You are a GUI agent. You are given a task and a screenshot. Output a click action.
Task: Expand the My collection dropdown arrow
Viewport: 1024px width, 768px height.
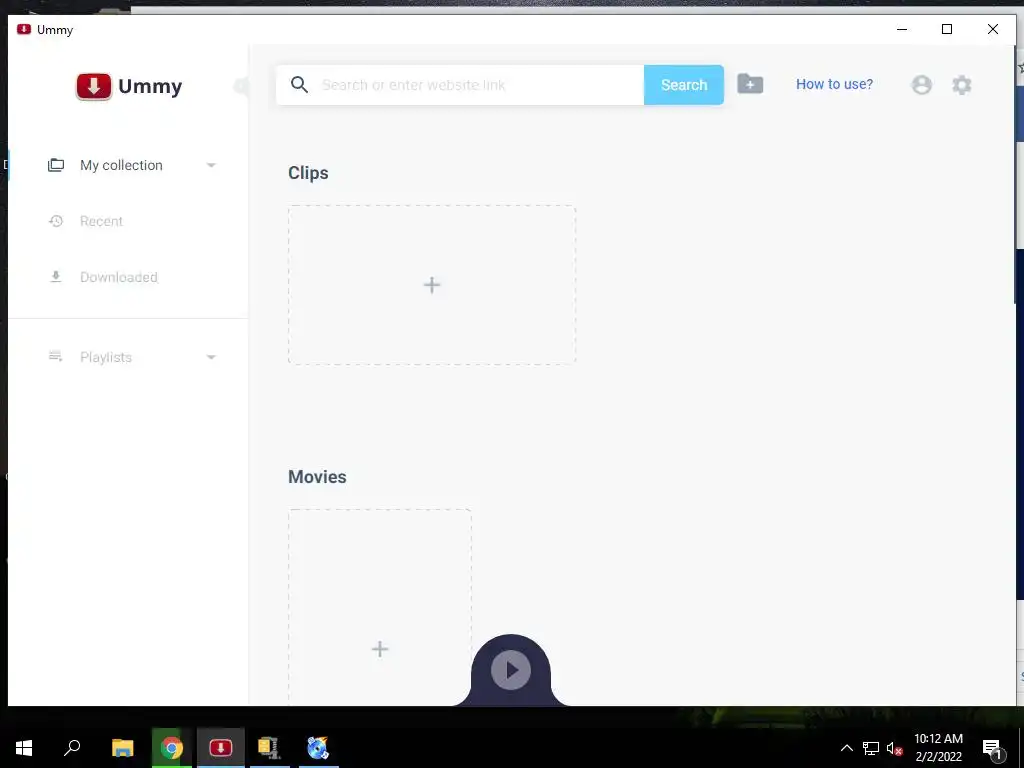click(x=211, y=165)
